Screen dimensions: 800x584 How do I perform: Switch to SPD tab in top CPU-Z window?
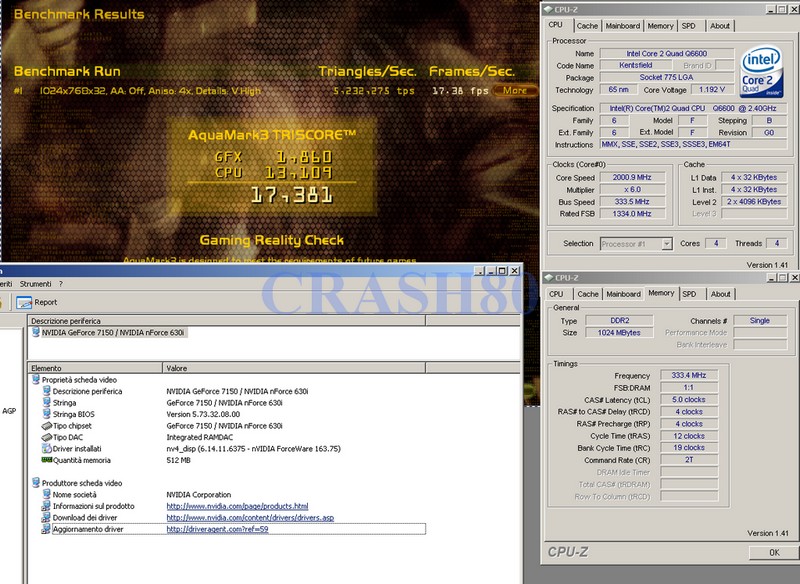click(689, 26)
